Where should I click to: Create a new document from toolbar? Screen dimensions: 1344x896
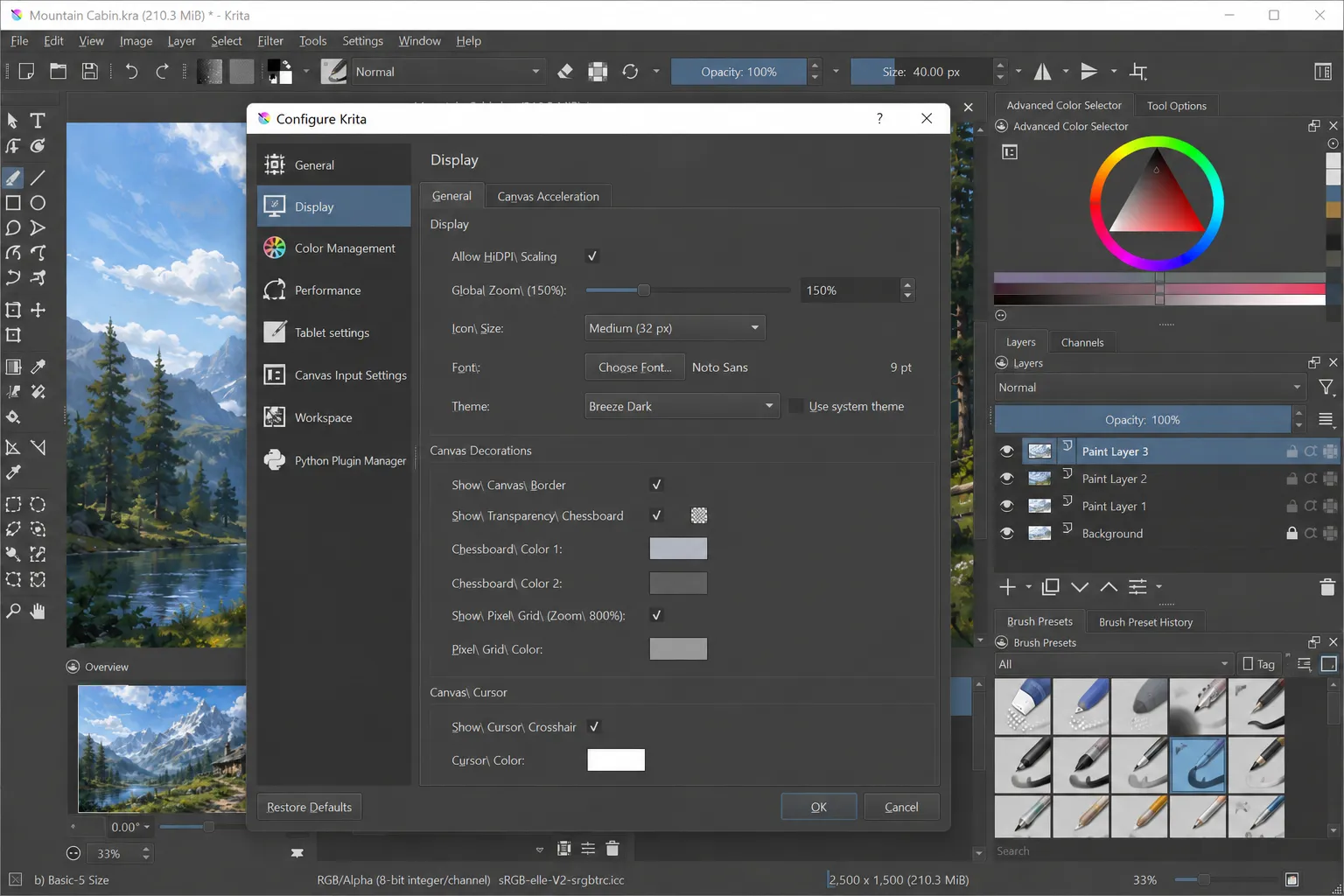click(x=26, y=72)
